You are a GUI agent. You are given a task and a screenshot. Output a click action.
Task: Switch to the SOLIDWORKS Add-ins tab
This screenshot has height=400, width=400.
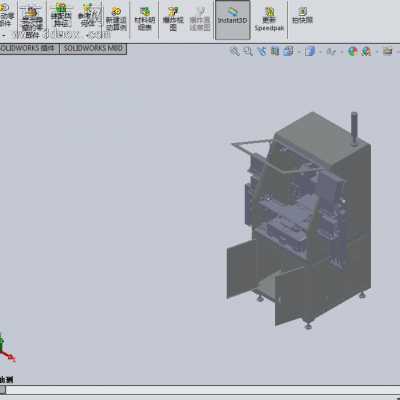[x=29, y=49]
